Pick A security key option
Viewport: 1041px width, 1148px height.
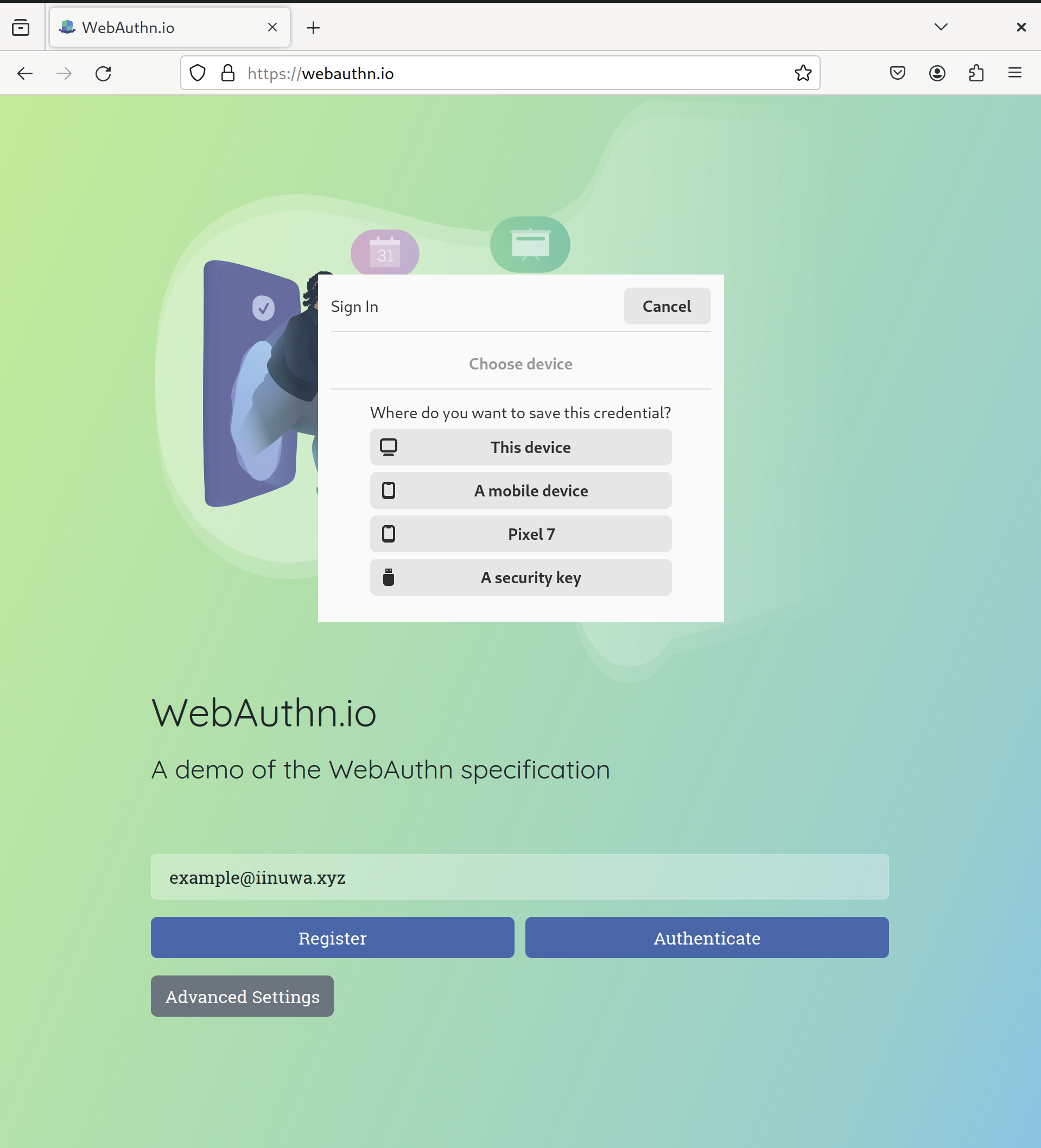click(x=520, y=577)
